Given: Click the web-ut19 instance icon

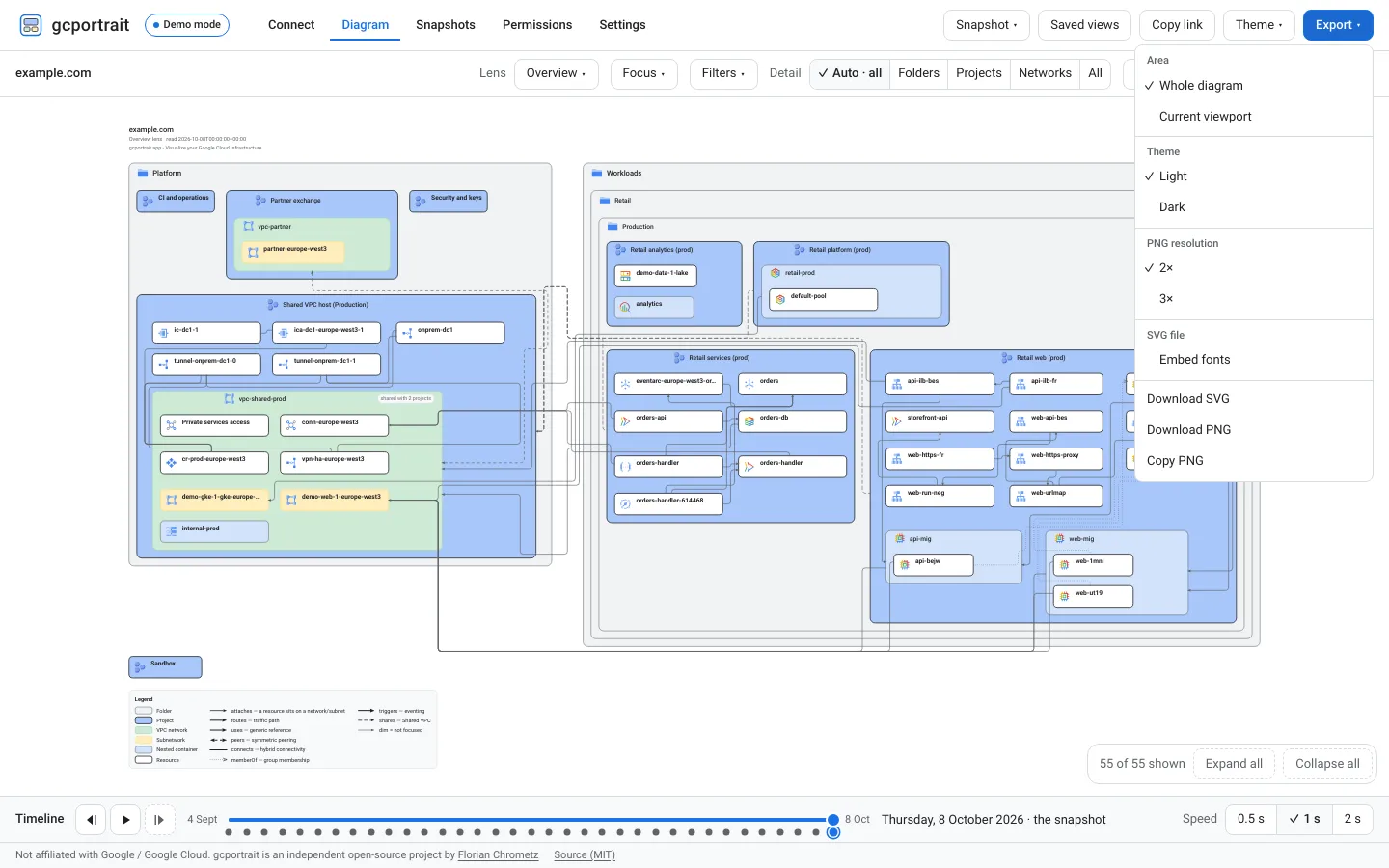Looking at the screenshot, I should (x=1065, y=596).
